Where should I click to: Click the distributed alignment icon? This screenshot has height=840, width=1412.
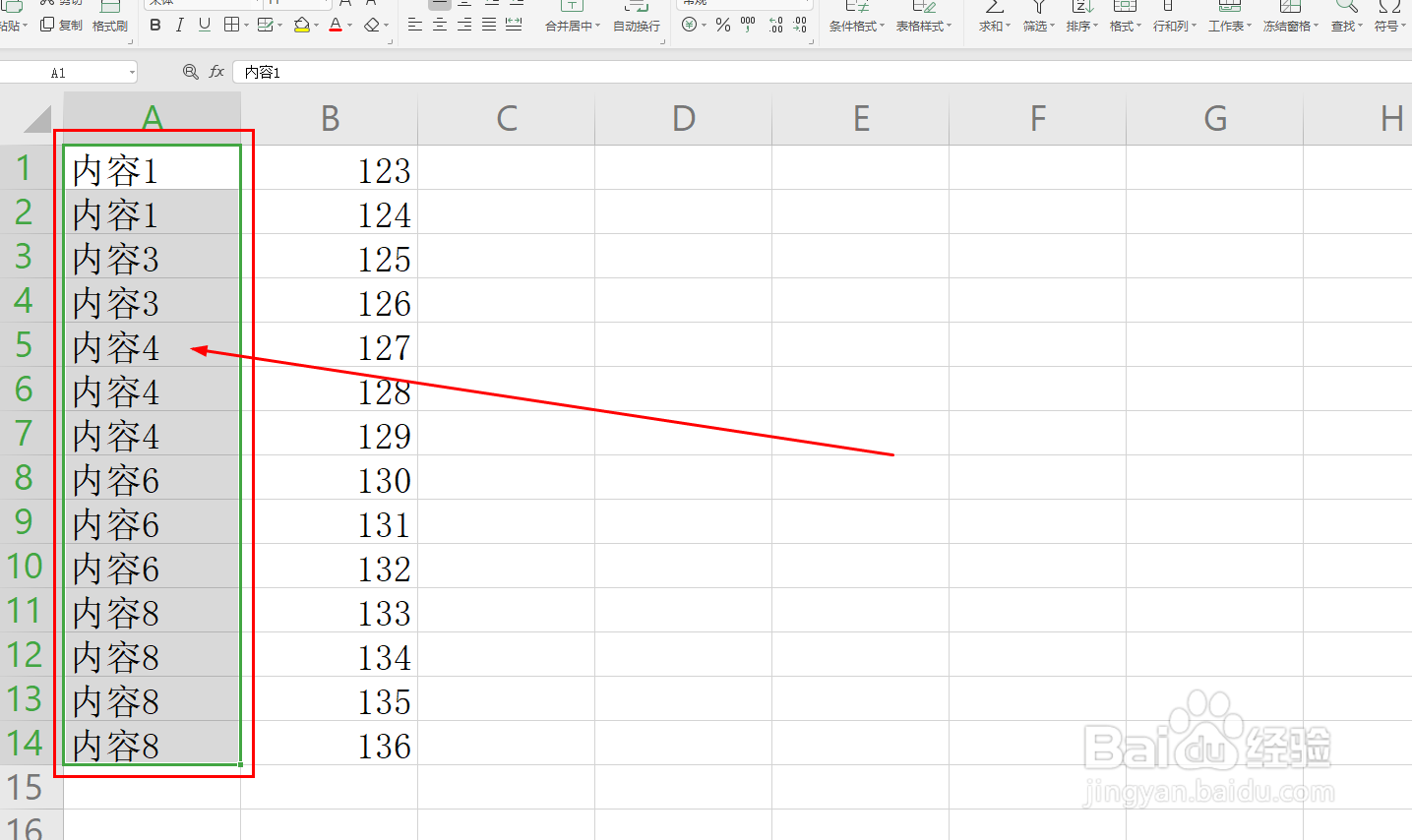tap(514, 26)
